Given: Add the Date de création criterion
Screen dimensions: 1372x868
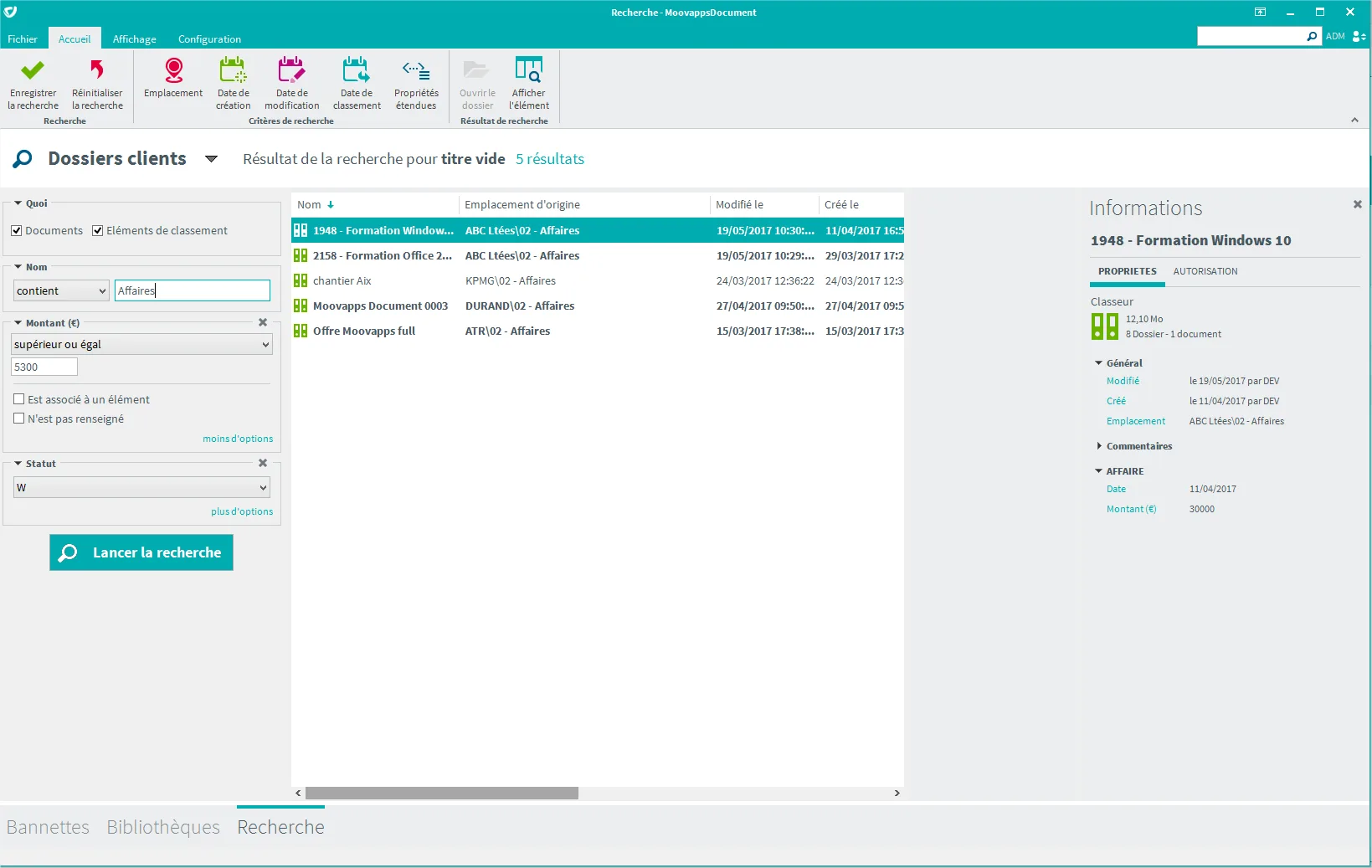Looking at the screenshot, I should point(233,84).
